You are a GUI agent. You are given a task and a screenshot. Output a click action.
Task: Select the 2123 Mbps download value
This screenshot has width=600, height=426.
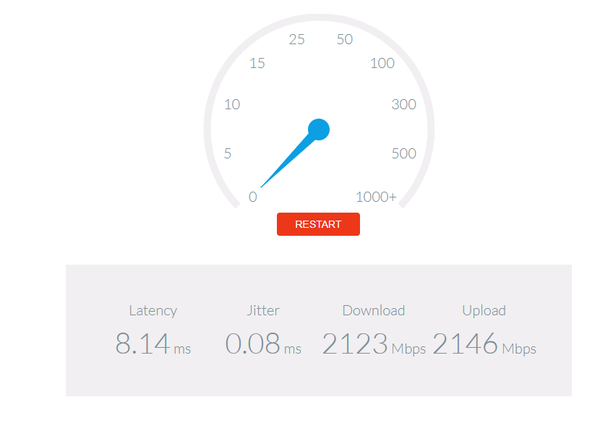374,343
